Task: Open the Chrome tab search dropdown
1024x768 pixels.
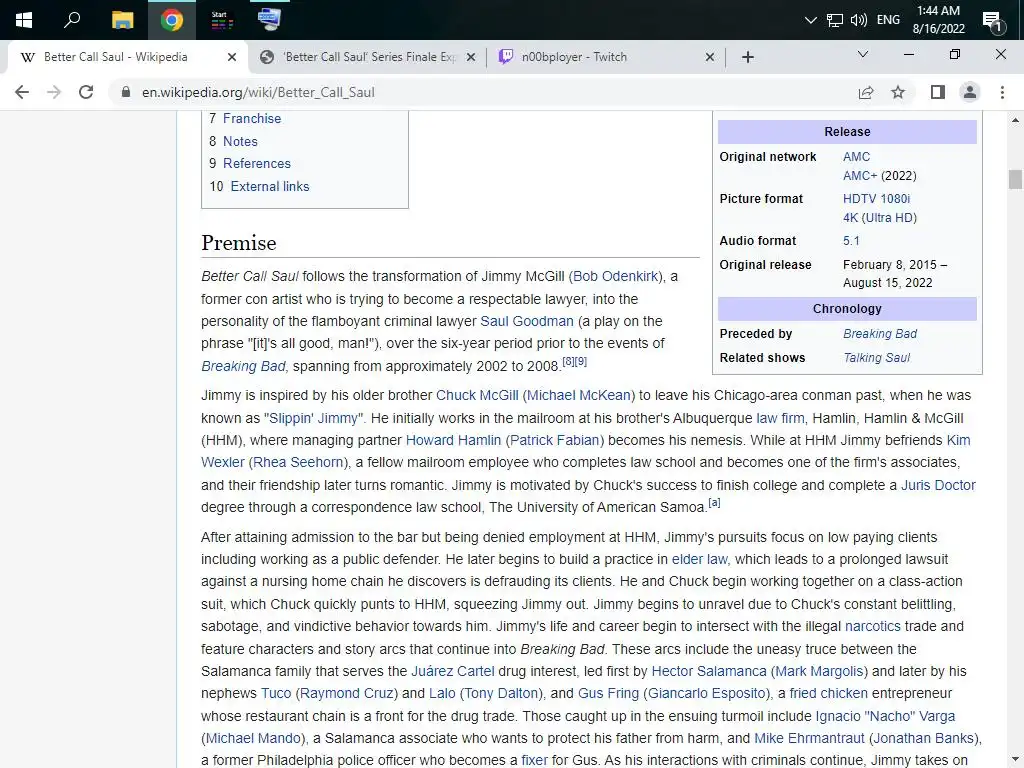Action: point(863,54)
